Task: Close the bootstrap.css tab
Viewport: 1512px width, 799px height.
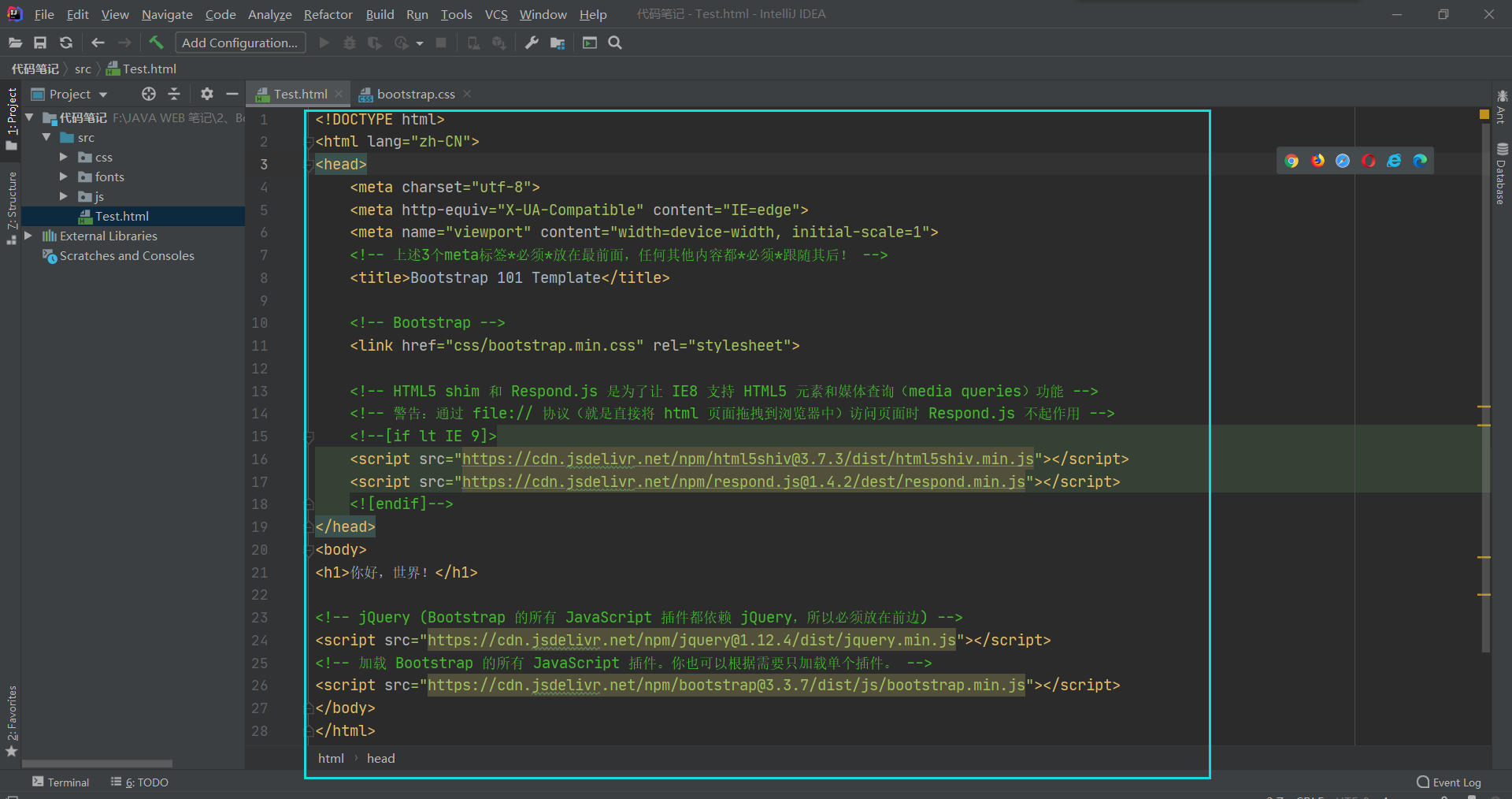Action: click(467, 94)
